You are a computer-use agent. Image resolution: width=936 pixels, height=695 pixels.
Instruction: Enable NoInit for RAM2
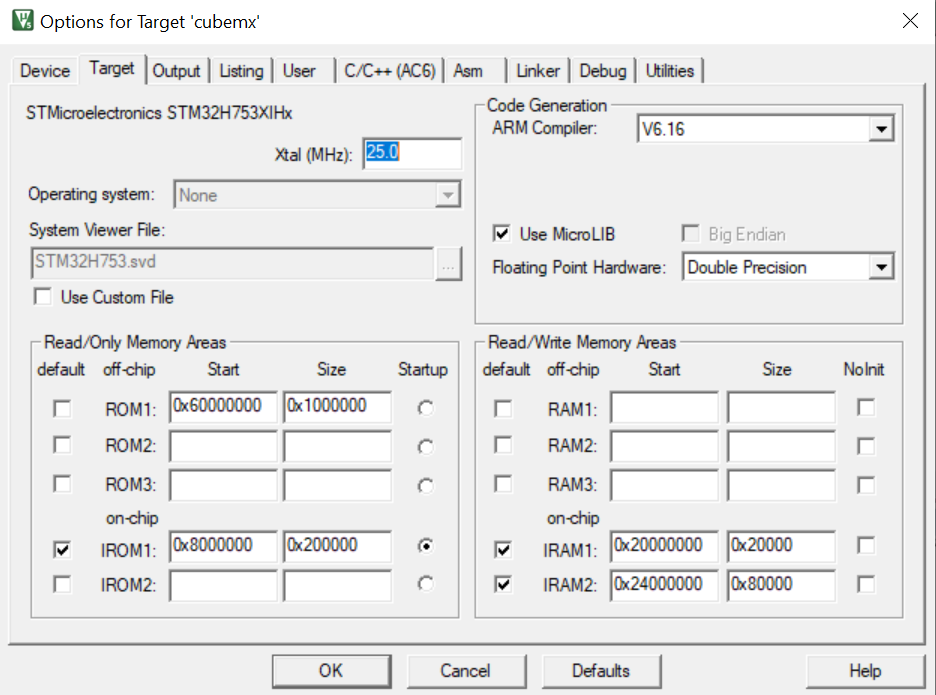866,446
